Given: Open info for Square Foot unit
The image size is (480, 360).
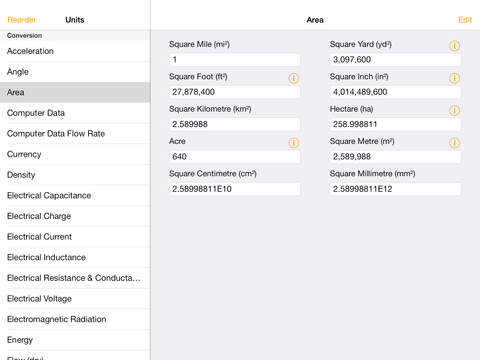Looking at the screenshot, I should click(294, 78).
